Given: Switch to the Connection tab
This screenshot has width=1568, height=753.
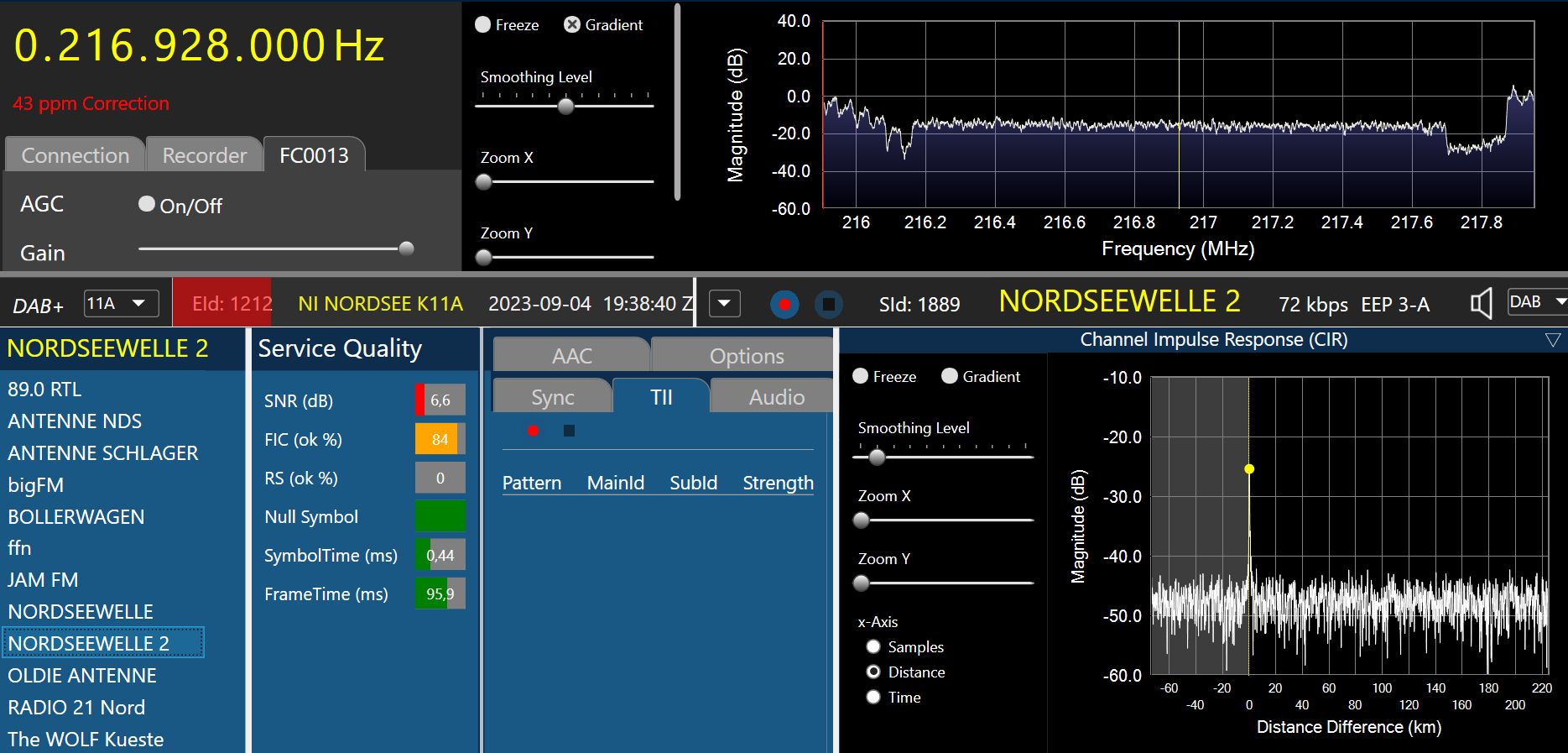Looking at the screenshot, I should tap(76, 155).
